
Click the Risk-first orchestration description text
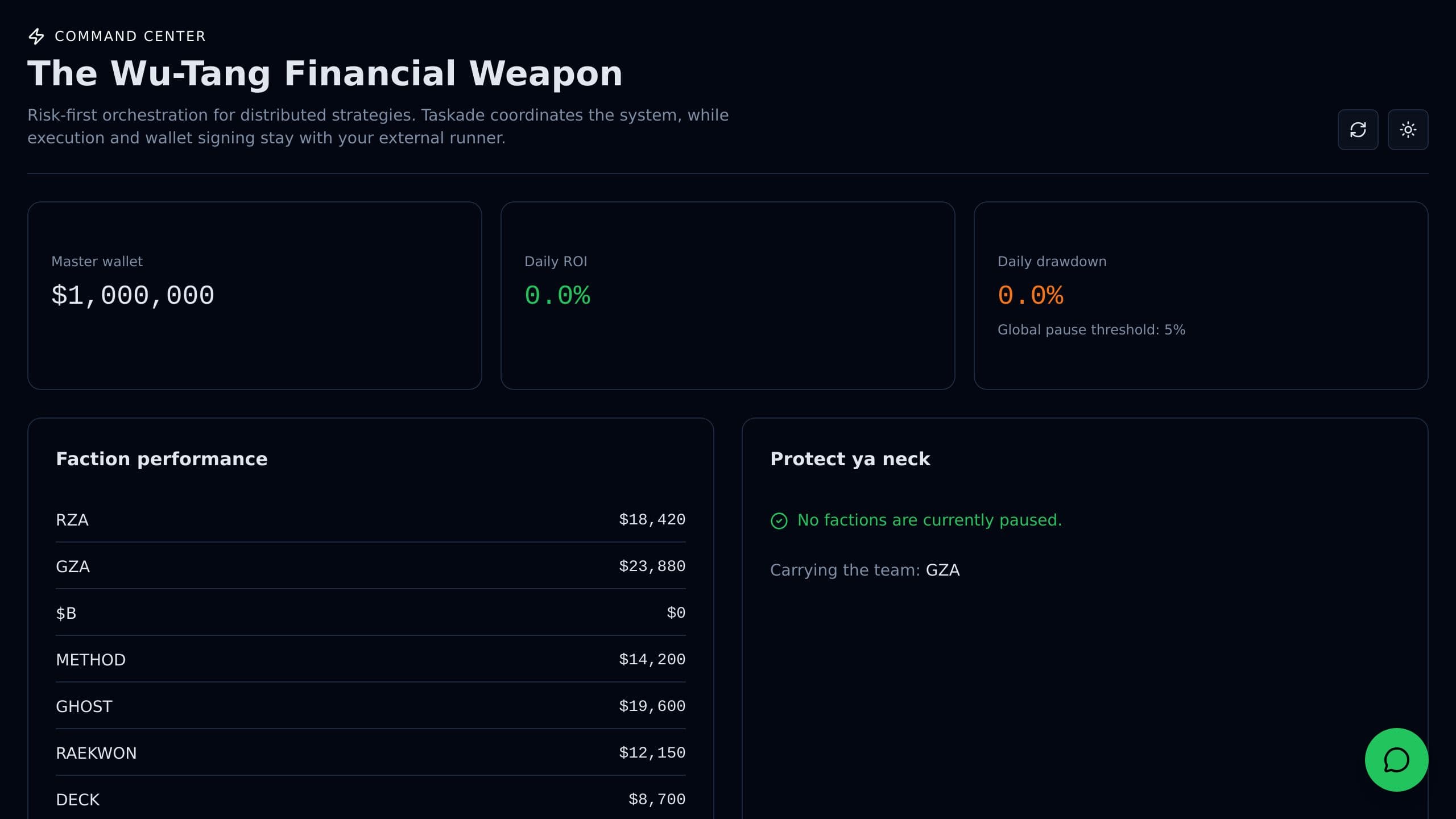pyautogui.click(x=378, y=126)
